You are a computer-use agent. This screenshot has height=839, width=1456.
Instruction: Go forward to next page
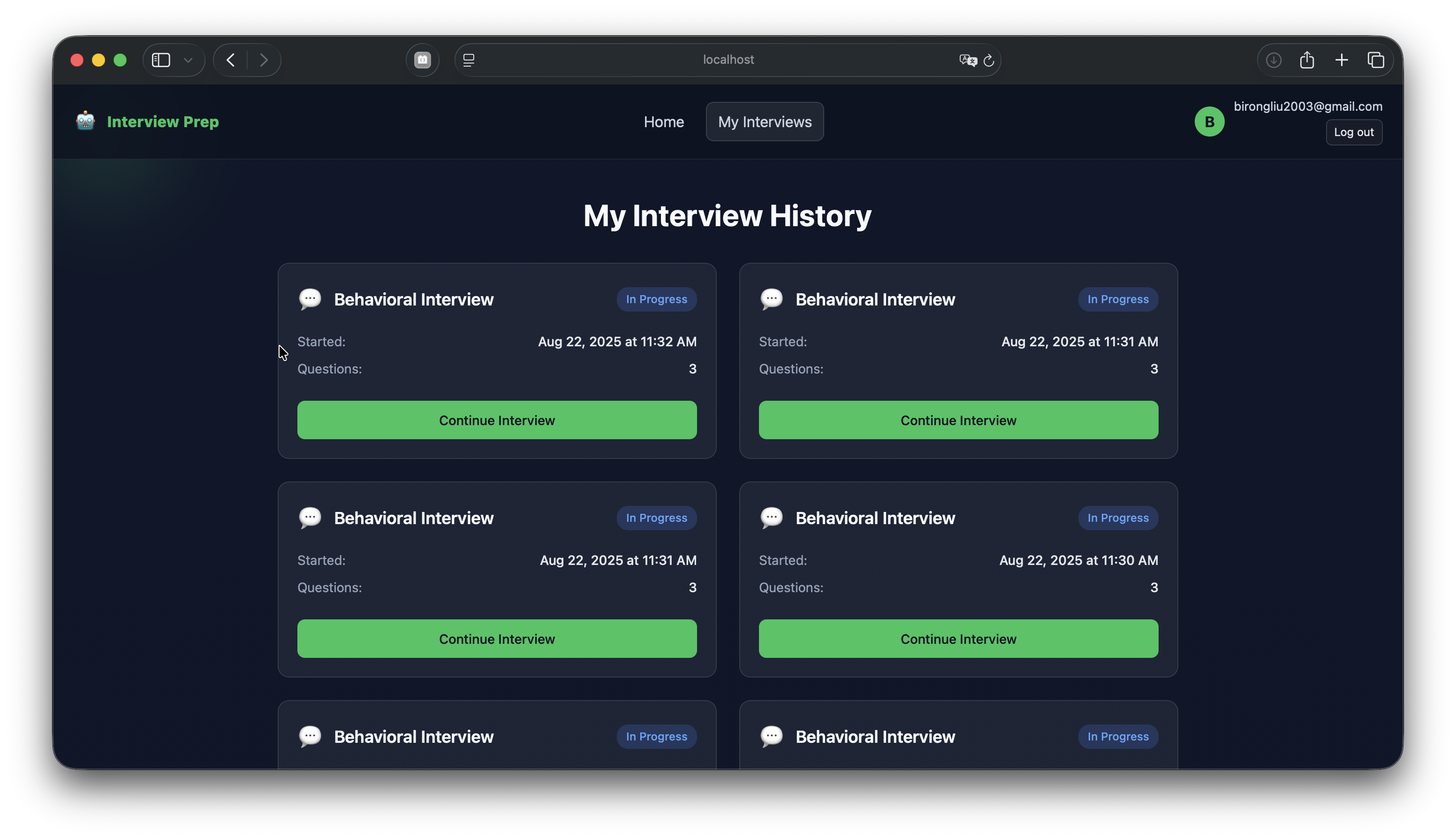click(264, 60)
